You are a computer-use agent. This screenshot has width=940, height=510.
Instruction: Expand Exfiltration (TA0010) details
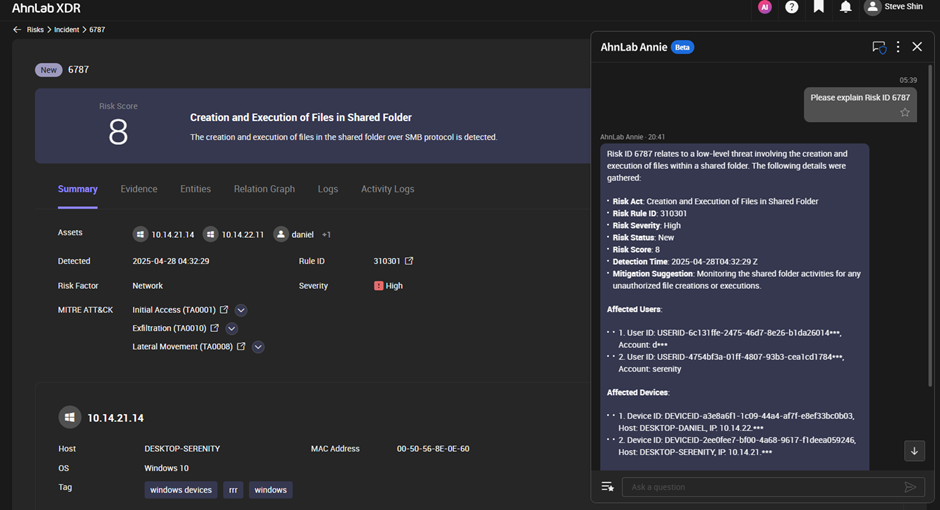[231, 328]
